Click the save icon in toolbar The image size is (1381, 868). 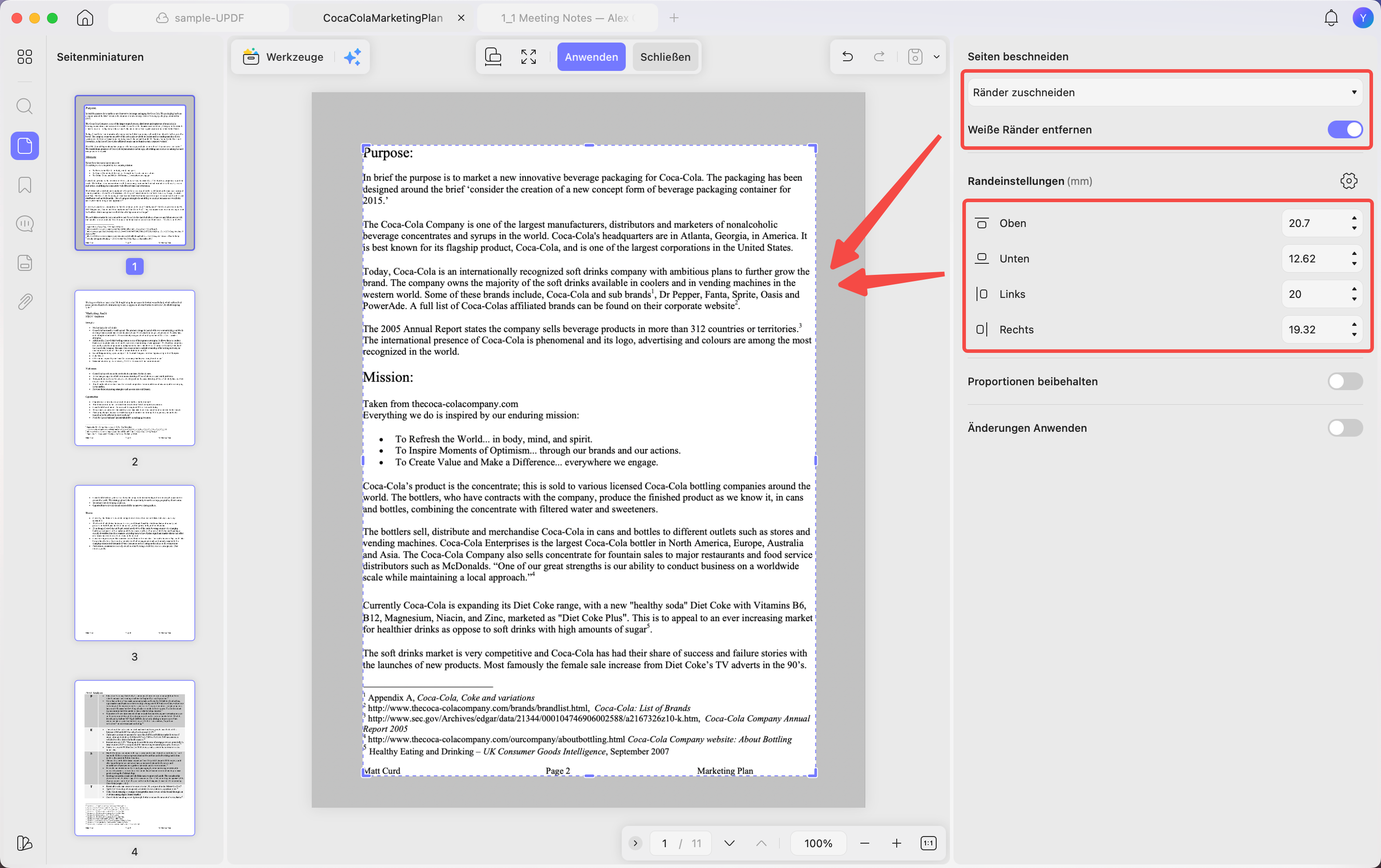(915, 57)
